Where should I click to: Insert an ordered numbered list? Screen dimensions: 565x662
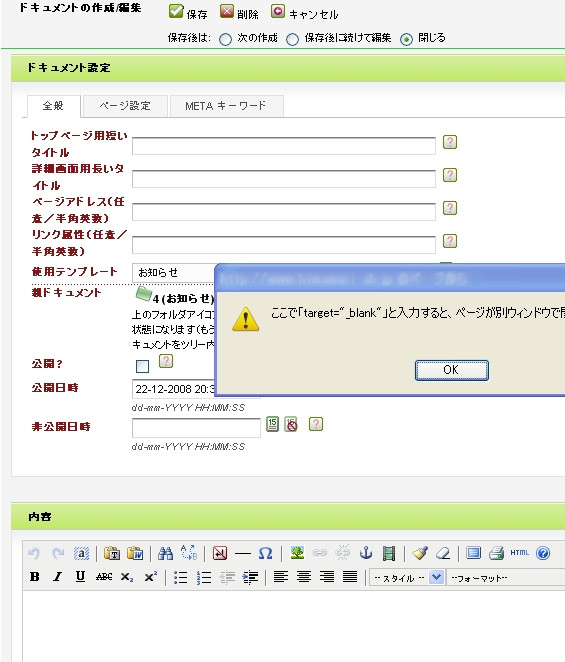click(x=204, y=577)
